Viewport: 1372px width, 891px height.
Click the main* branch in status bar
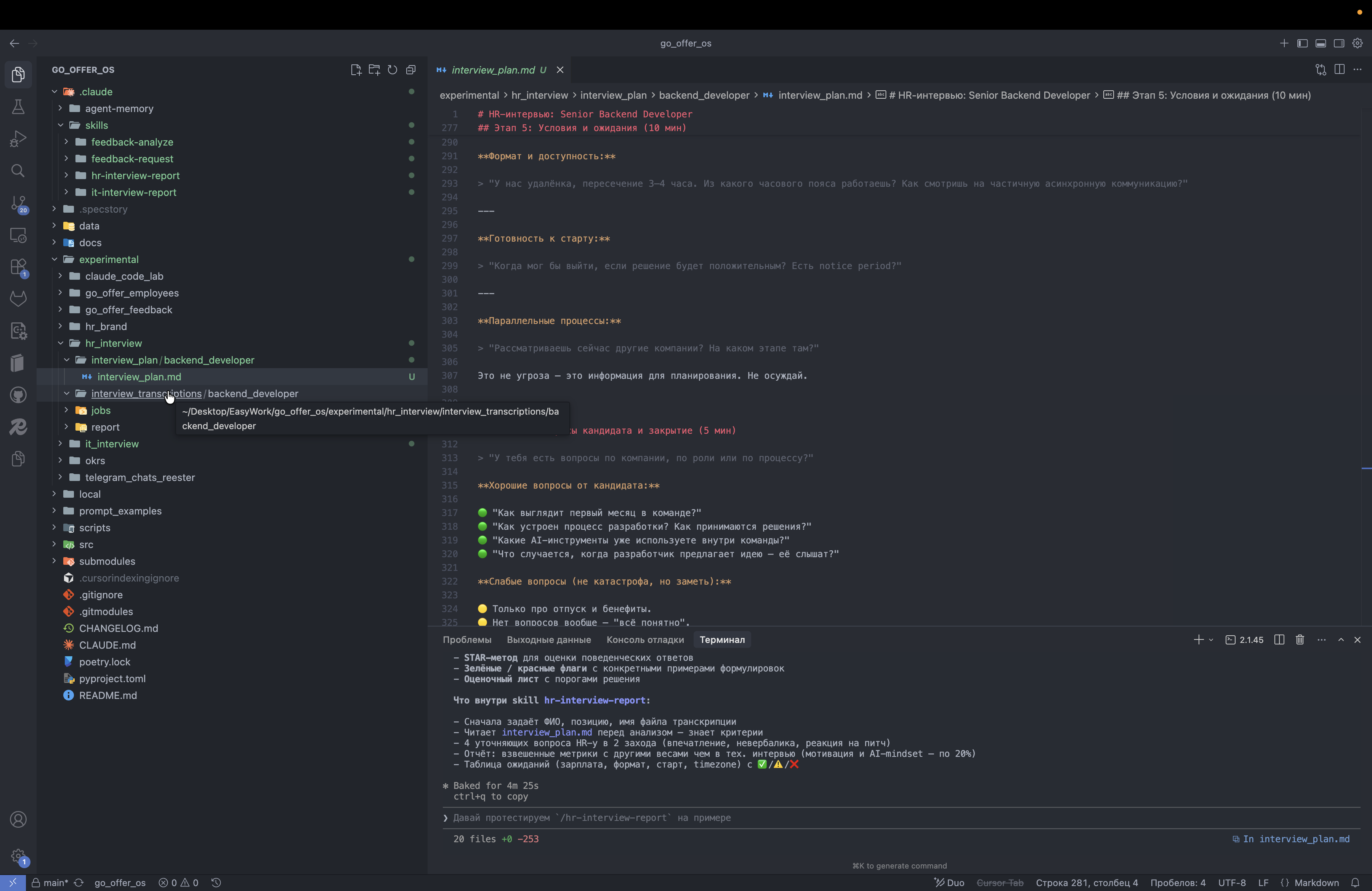[55, 883]
